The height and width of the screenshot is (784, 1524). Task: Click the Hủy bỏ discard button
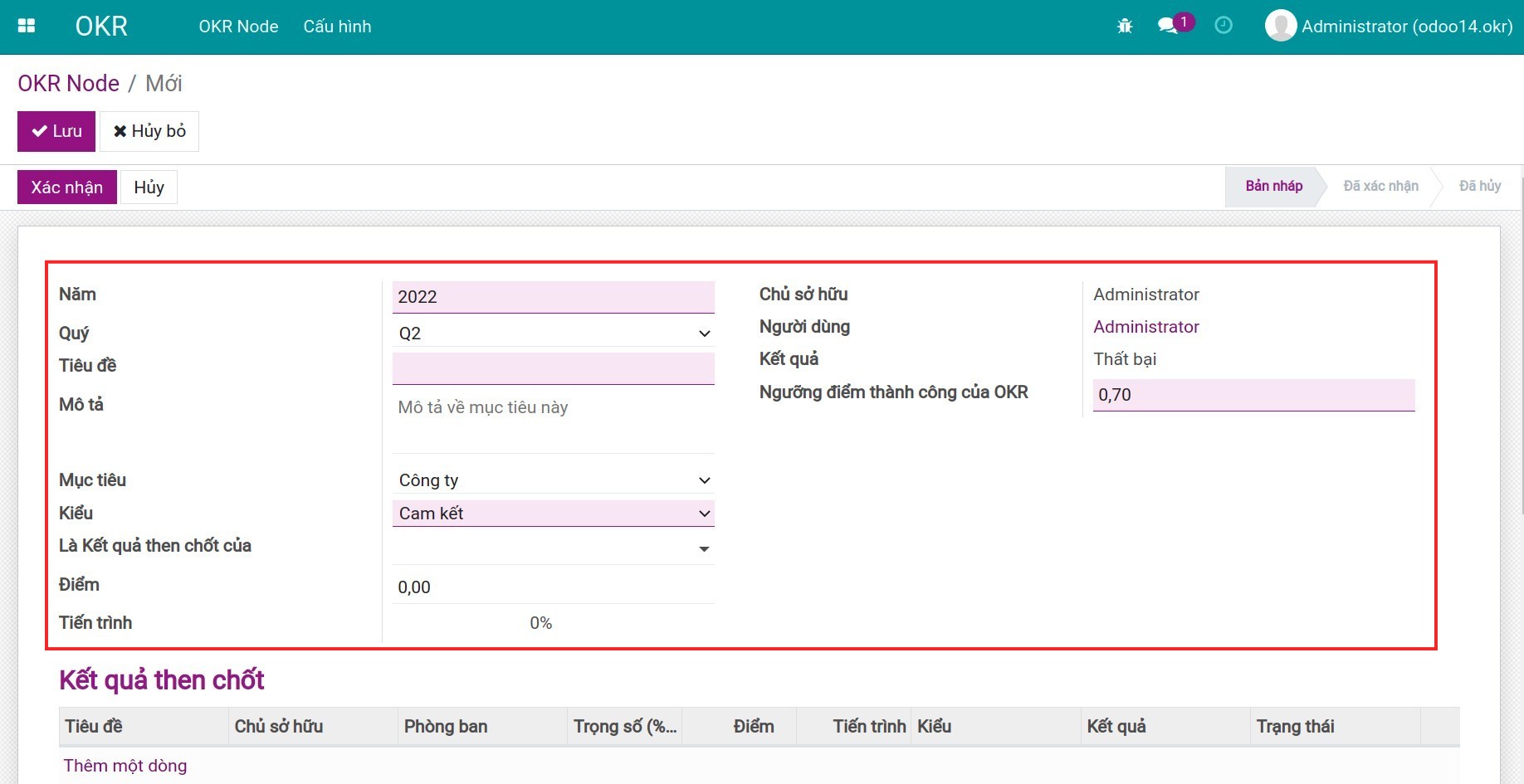[149, 131]
